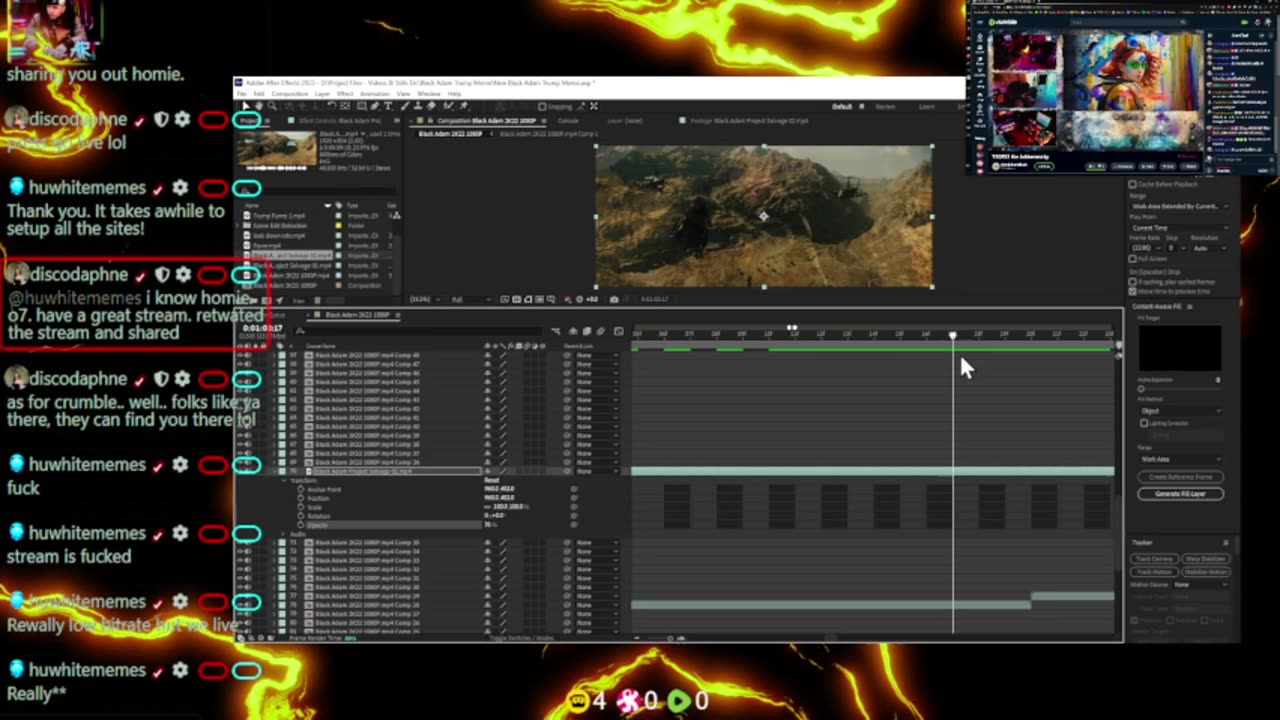Select the Zoom magnifier tool
Screen dimensions: 1280x720
272,106
